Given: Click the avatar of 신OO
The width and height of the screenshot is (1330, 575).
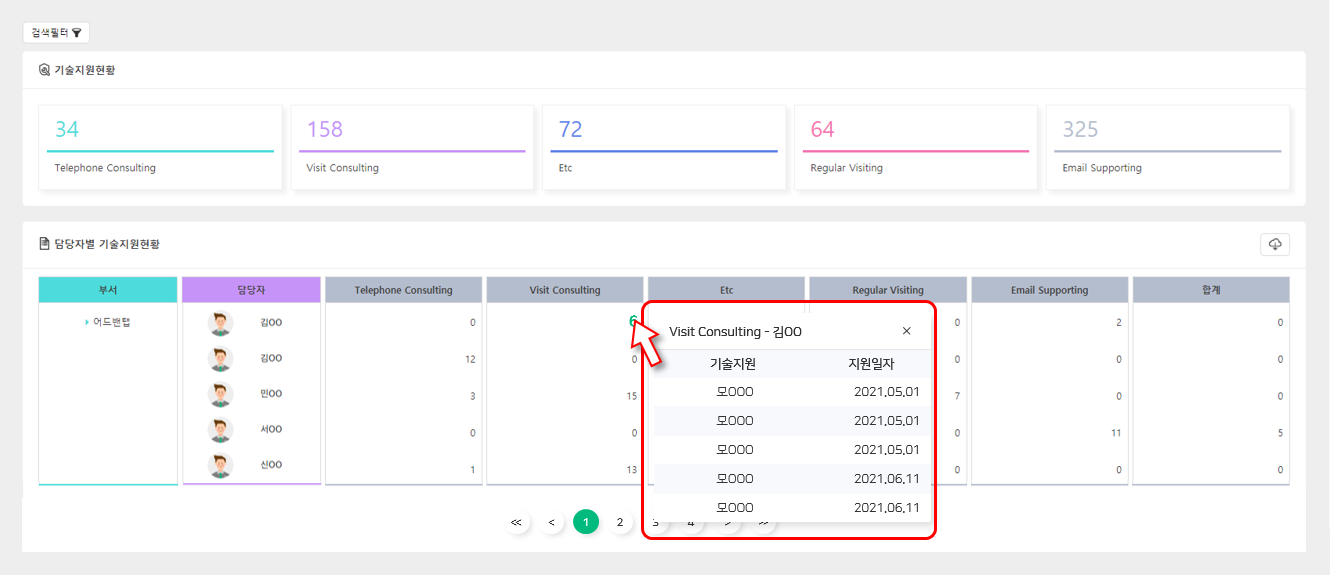Looking at the screenshot, I should [220, 465].
